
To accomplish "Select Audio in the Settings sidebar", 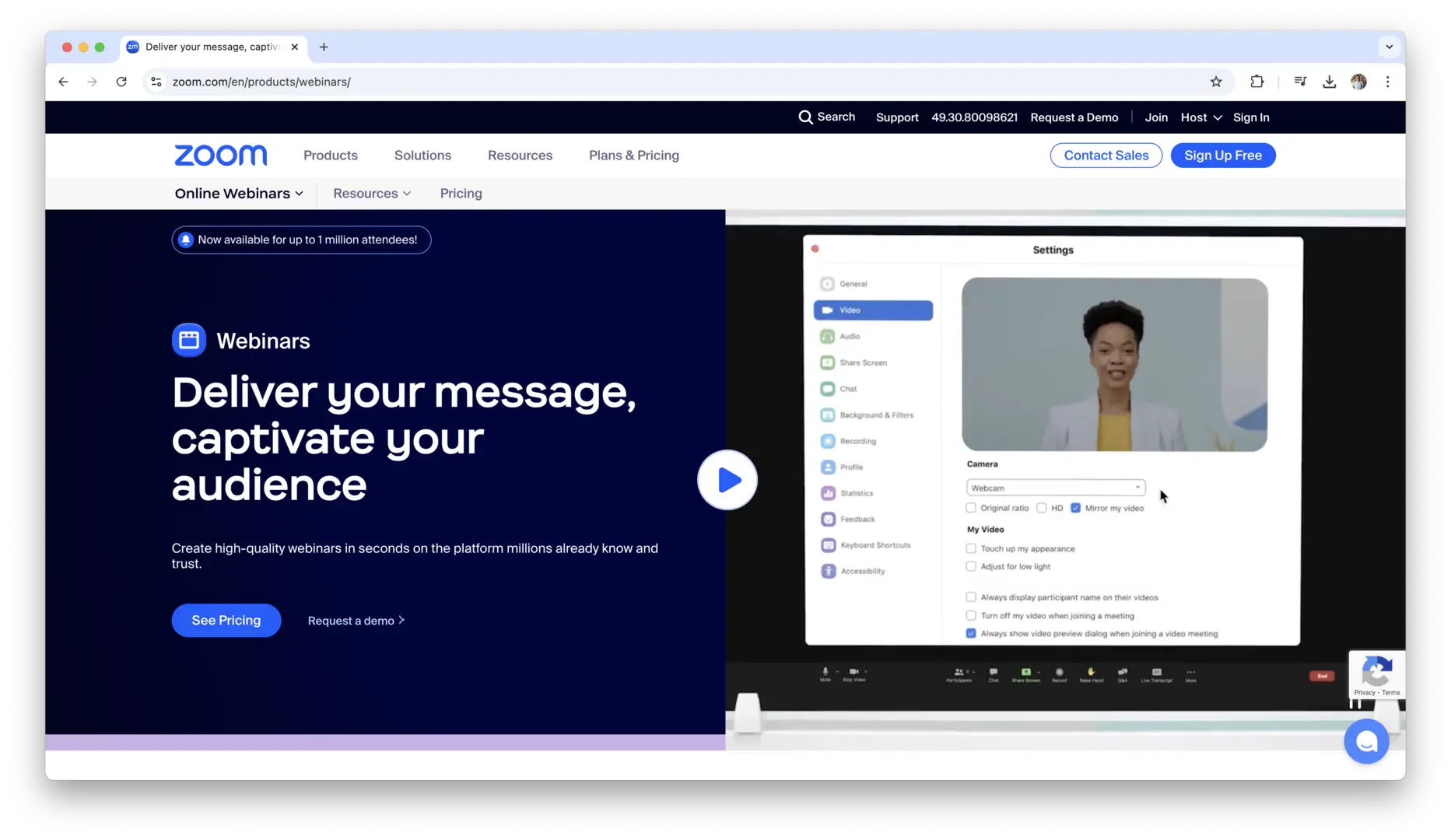I will click(x=873, y=336).
